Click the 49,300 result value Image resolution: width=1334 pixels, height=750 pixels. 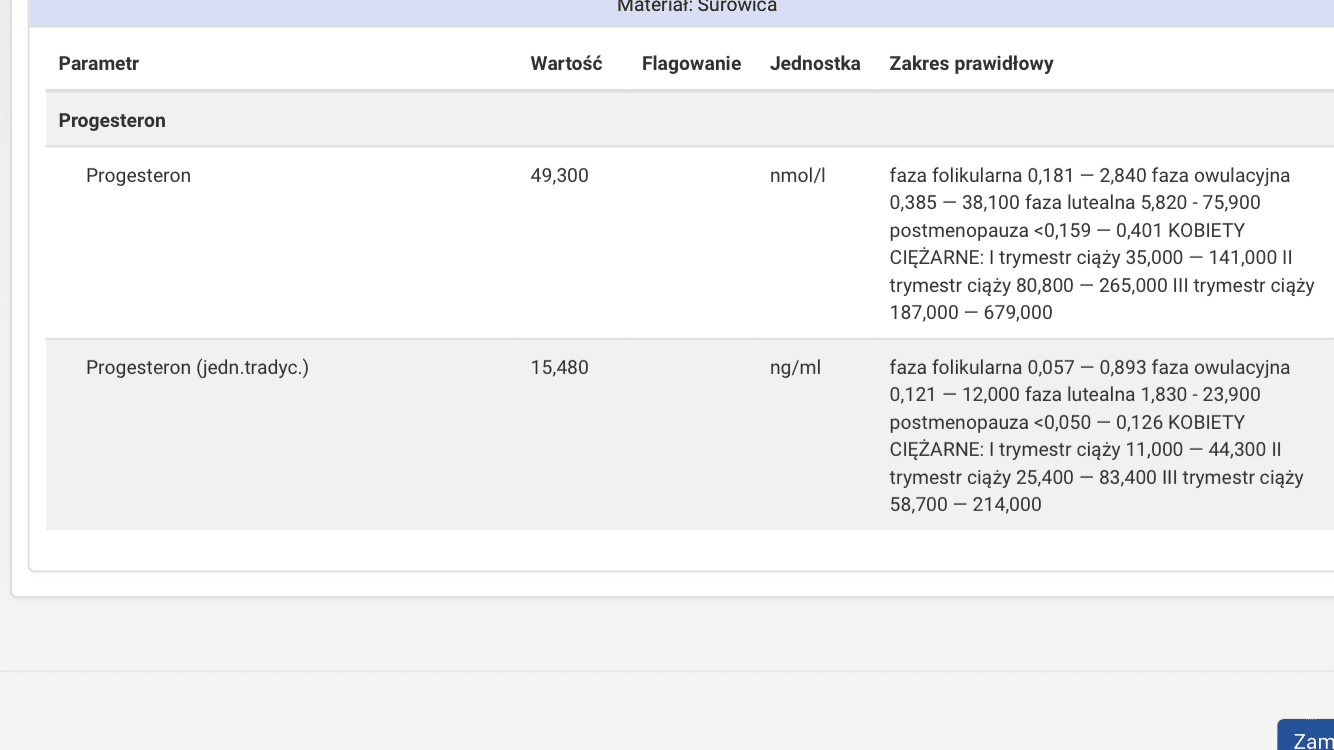coord(559,176)
